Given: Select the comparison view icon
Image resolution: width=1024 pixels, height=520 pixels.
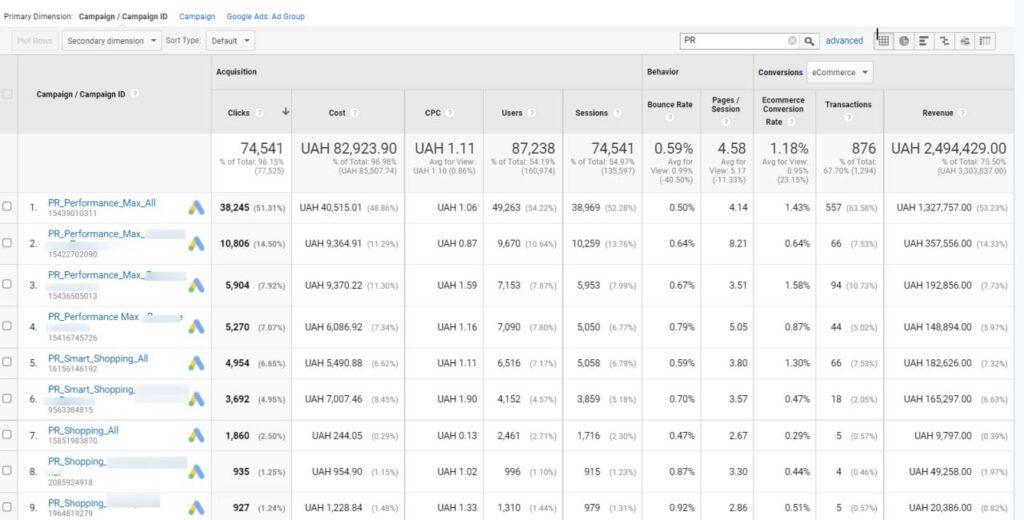Looking at the screenshot, I should click(x=944, y=41).
